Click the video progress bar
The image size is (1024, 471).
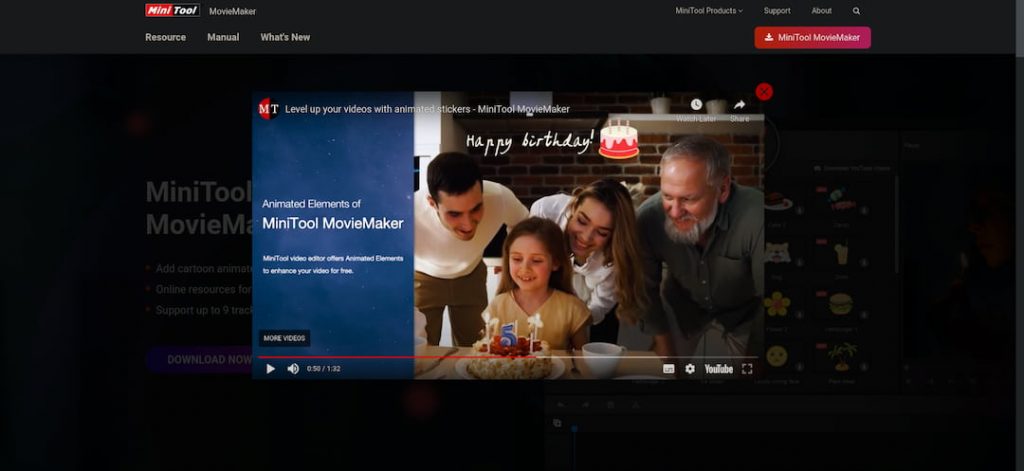tap(508, 357)
